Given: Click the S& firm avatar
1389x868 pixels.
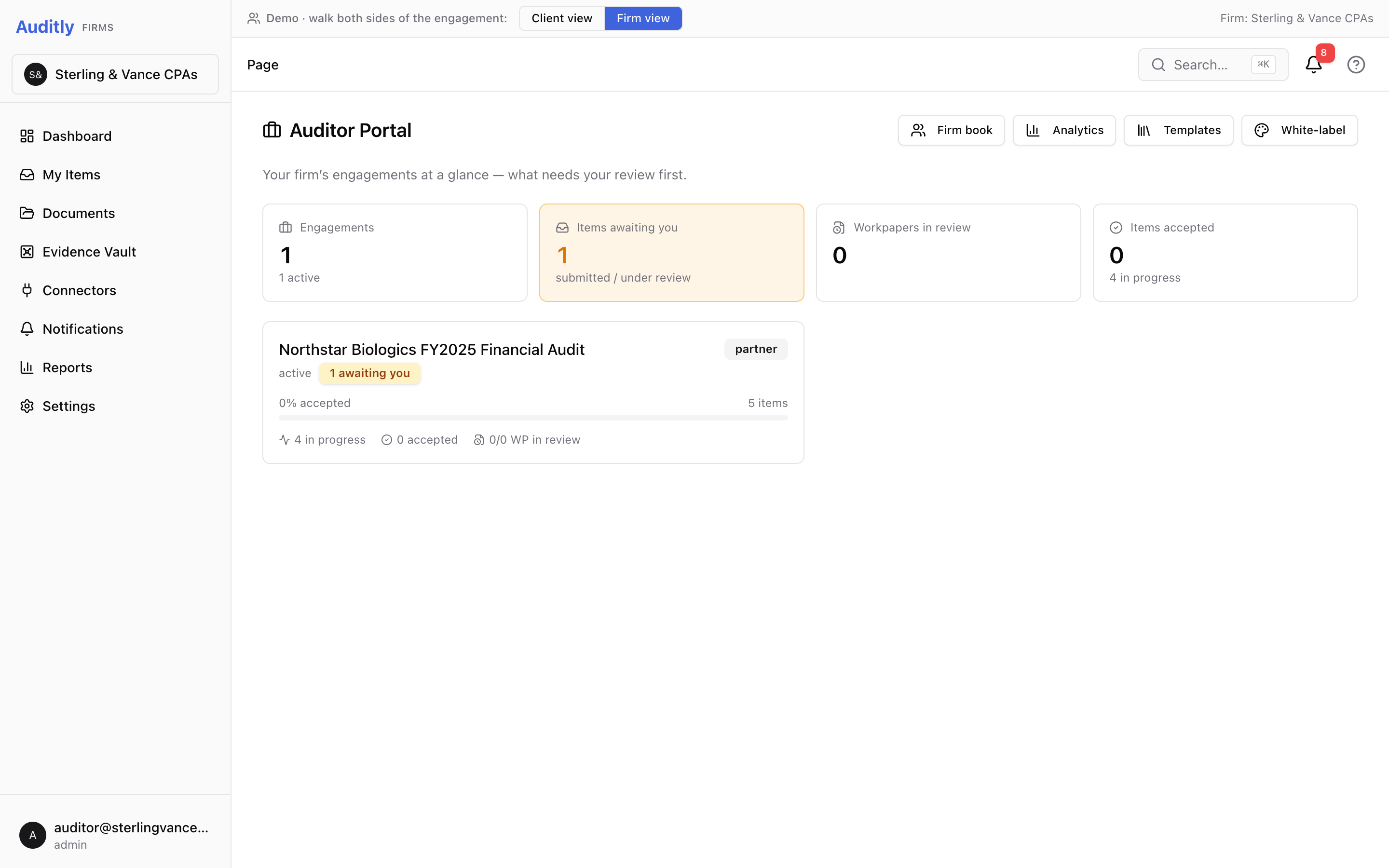Looking at the screenshot, I should coord(36,75).
